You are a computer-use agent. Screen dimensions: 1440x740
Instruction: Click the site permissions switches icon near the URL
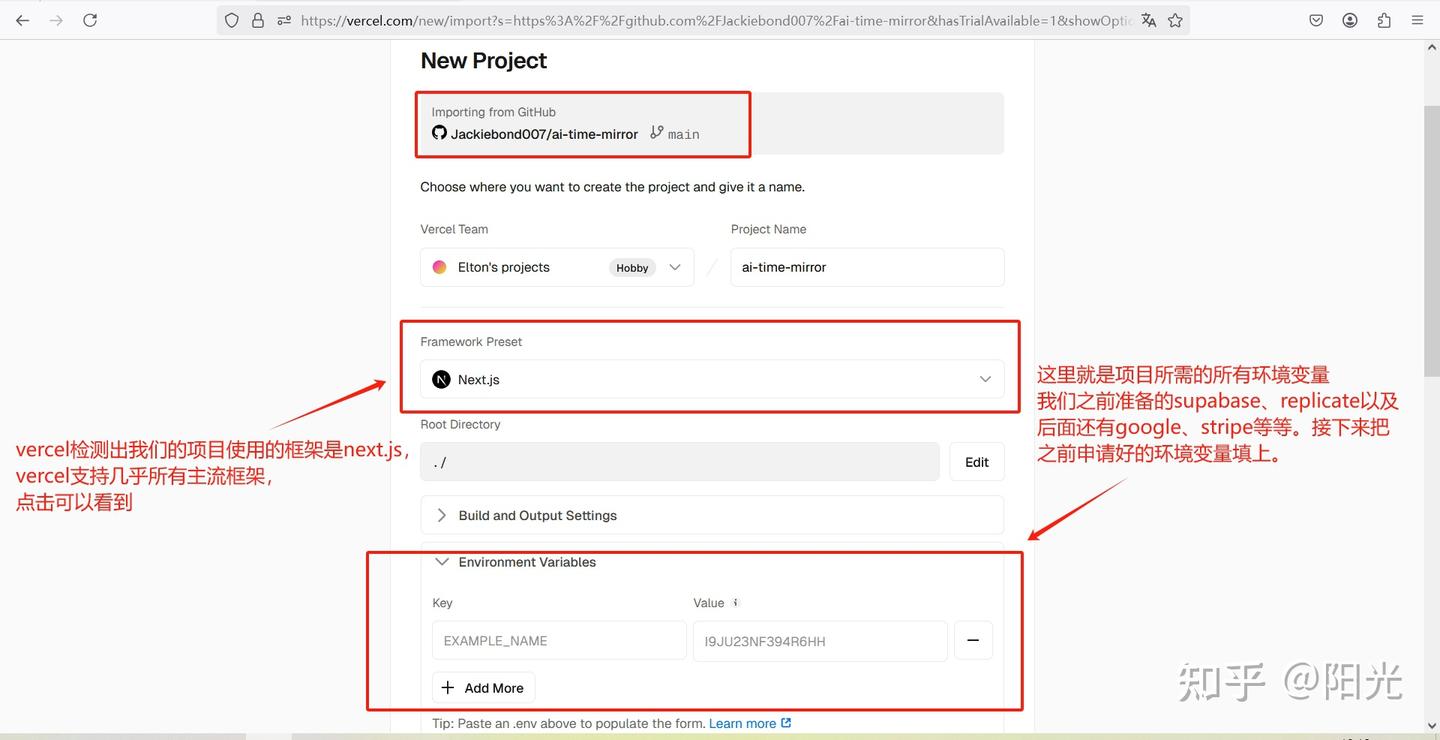click(282, 19)
